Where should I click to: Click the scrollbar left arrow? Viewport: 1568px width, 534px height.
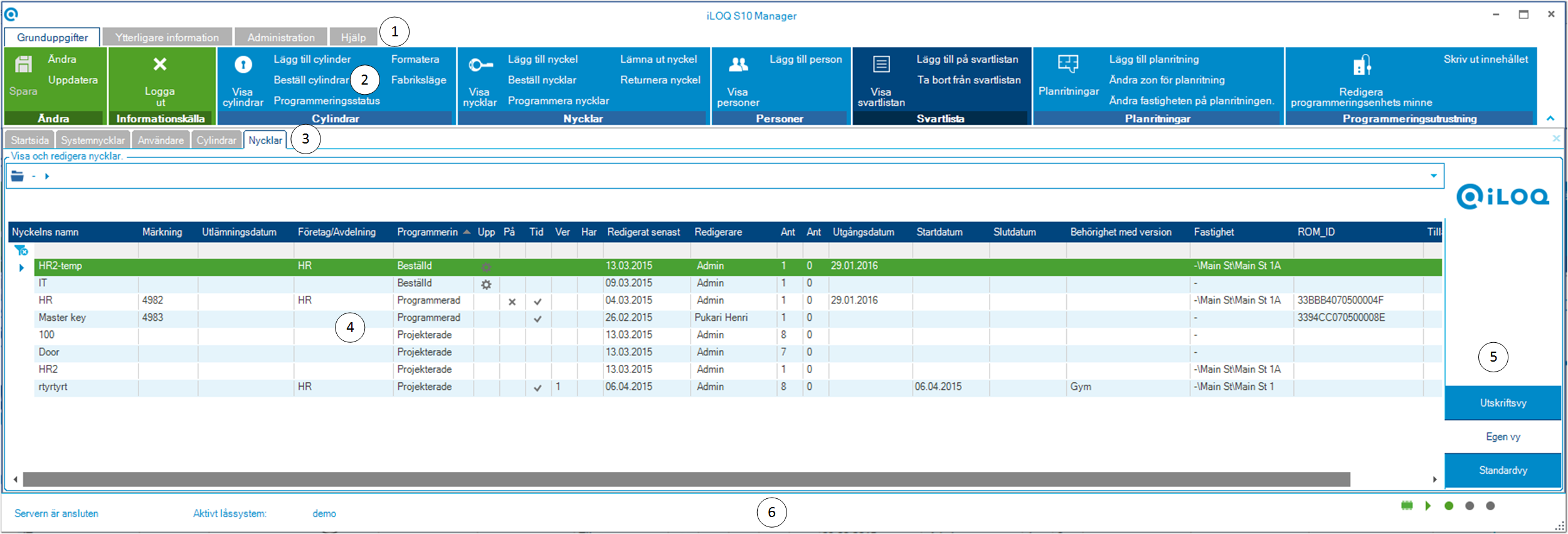[x=16, y=479]
